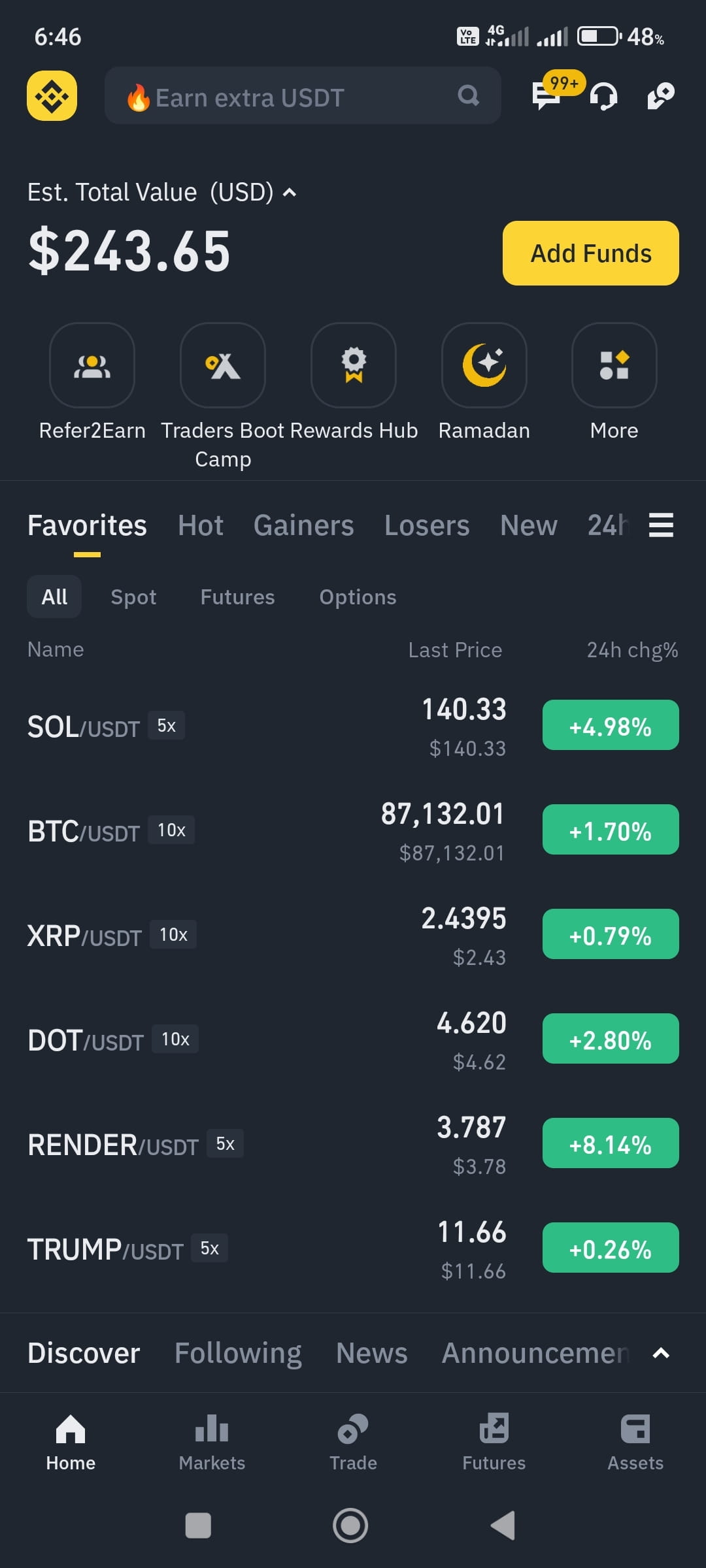Go to Markets in bottom navigation

[x=212, y=1443]
